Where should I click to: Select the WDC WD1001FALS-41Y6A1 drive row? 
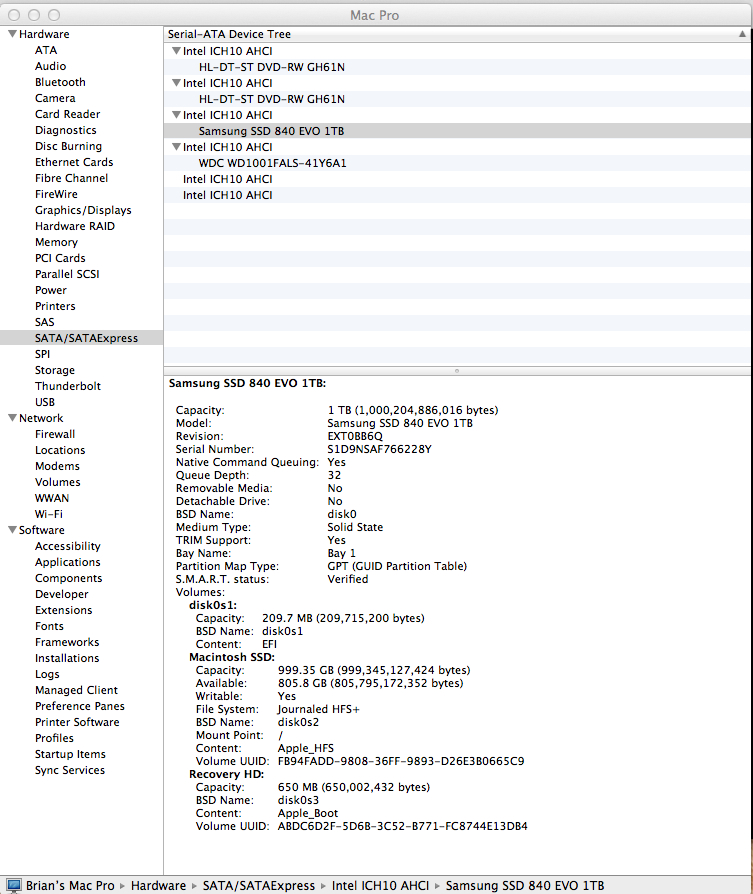[457, 162]
